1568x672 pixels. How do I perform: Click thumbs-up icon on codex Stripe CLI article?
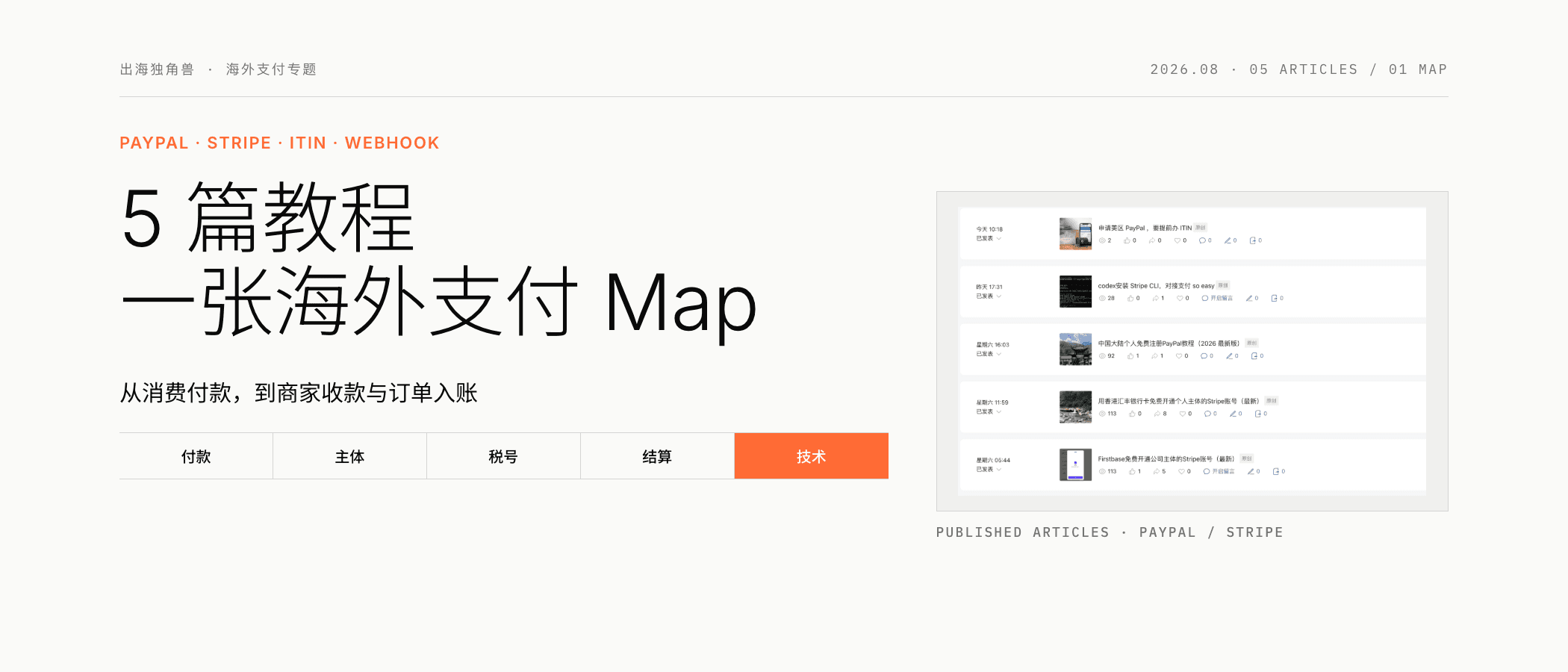pos(1130,298)
